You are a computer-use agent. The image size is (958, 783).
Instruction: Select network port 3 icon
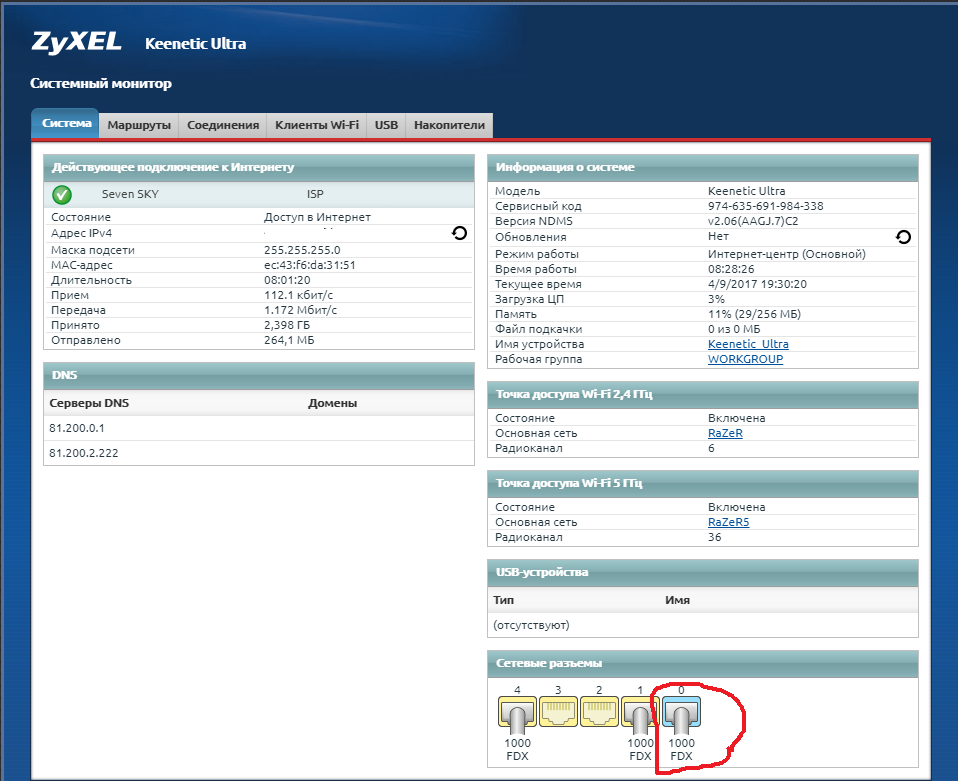(x=558, y=712)
